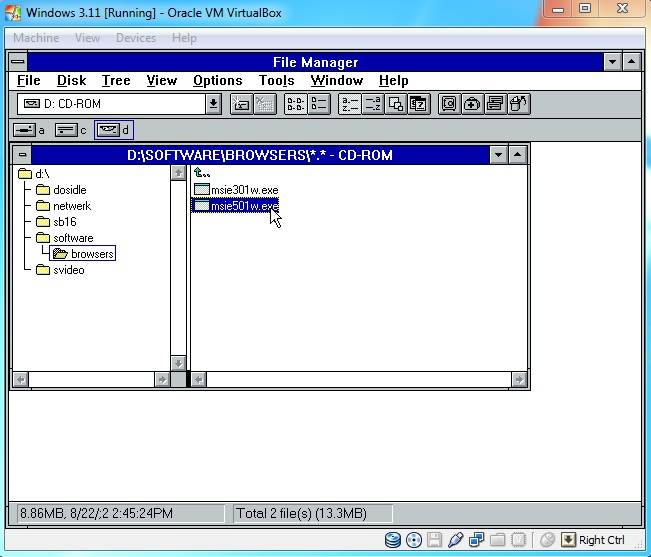Sort files by date toolbar icon
651x557 pixels.
point(419,104)
